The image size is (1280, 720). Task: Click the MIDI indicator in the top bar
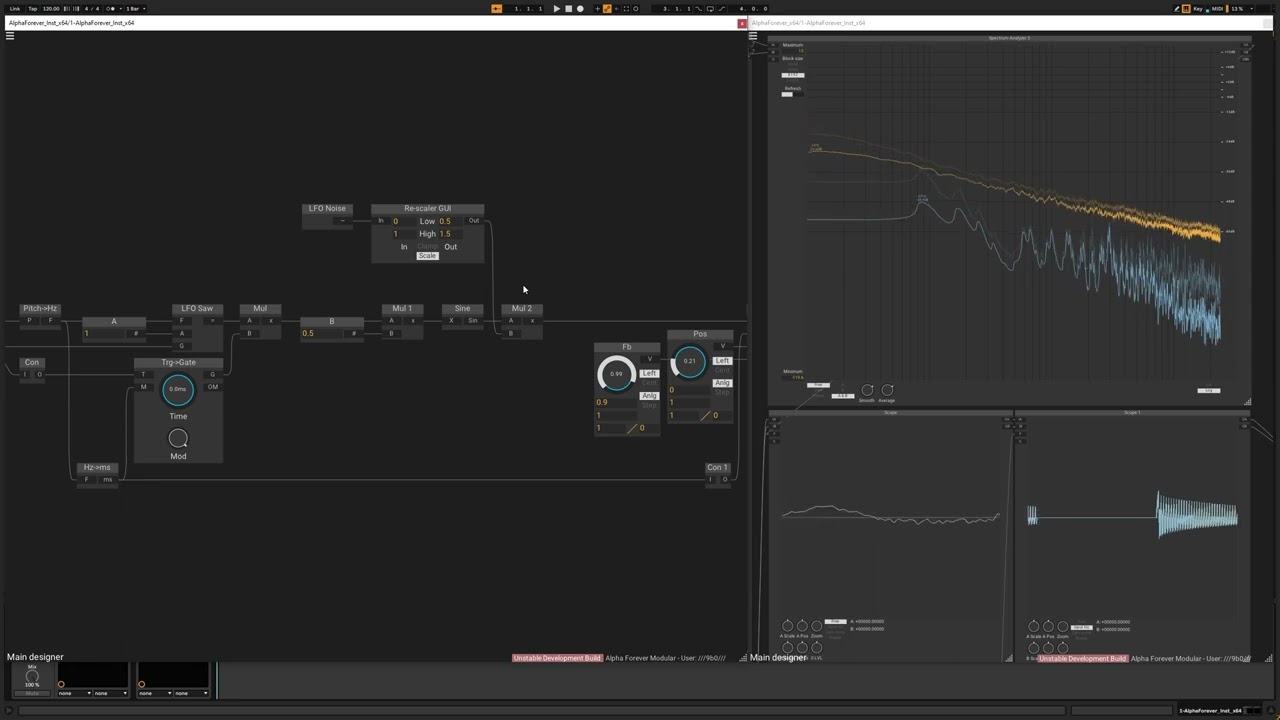(1217, 9)
